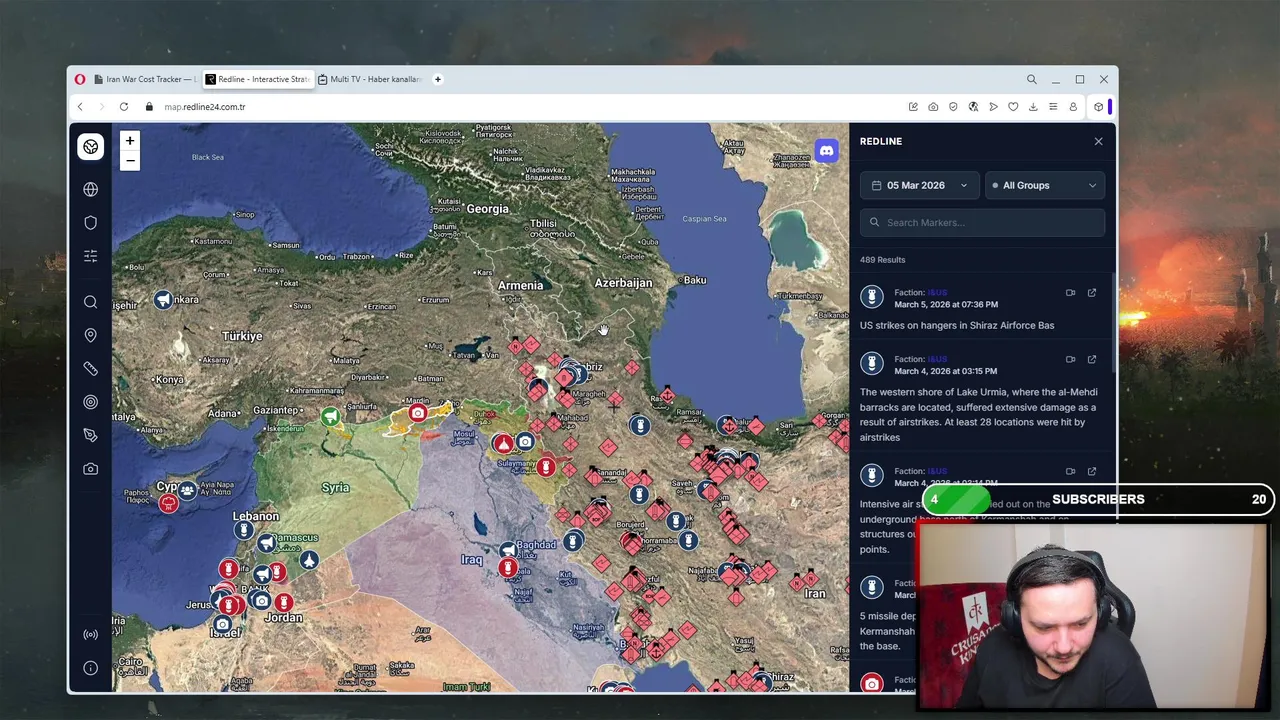Click the "489 Results" count text
Screen dimensions: 1280x720
click(882, 260)
